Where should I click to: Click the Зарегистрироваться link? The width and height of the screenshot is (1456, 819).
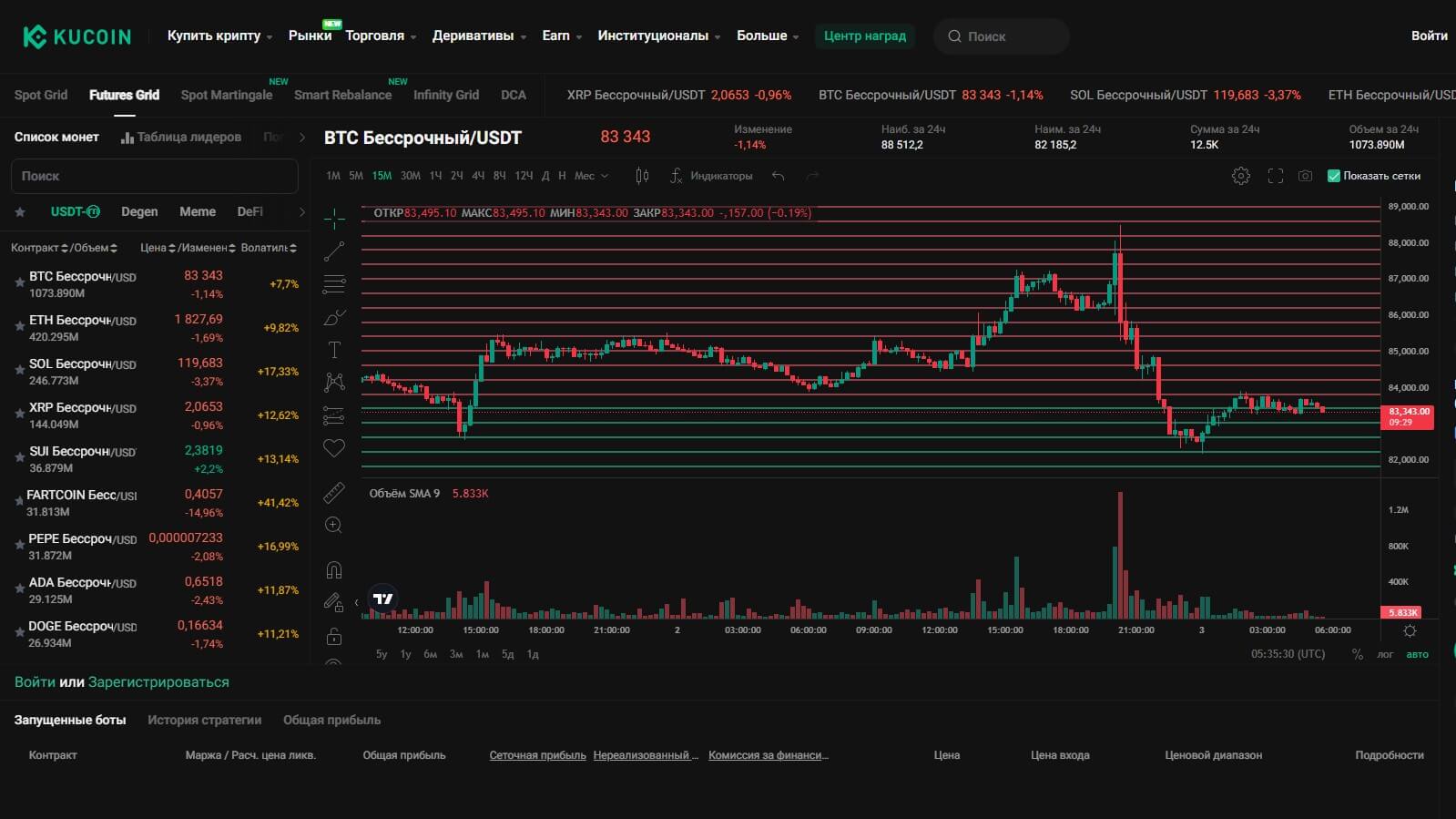(158, 681)
